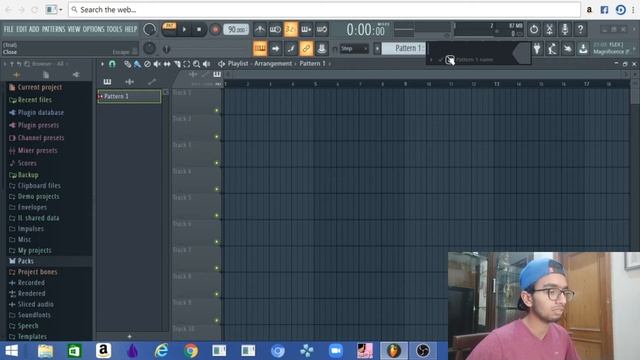This screenshot has width=640, height=360.
Task: Open the PATTERNS menu
Action: coord(53,29)
